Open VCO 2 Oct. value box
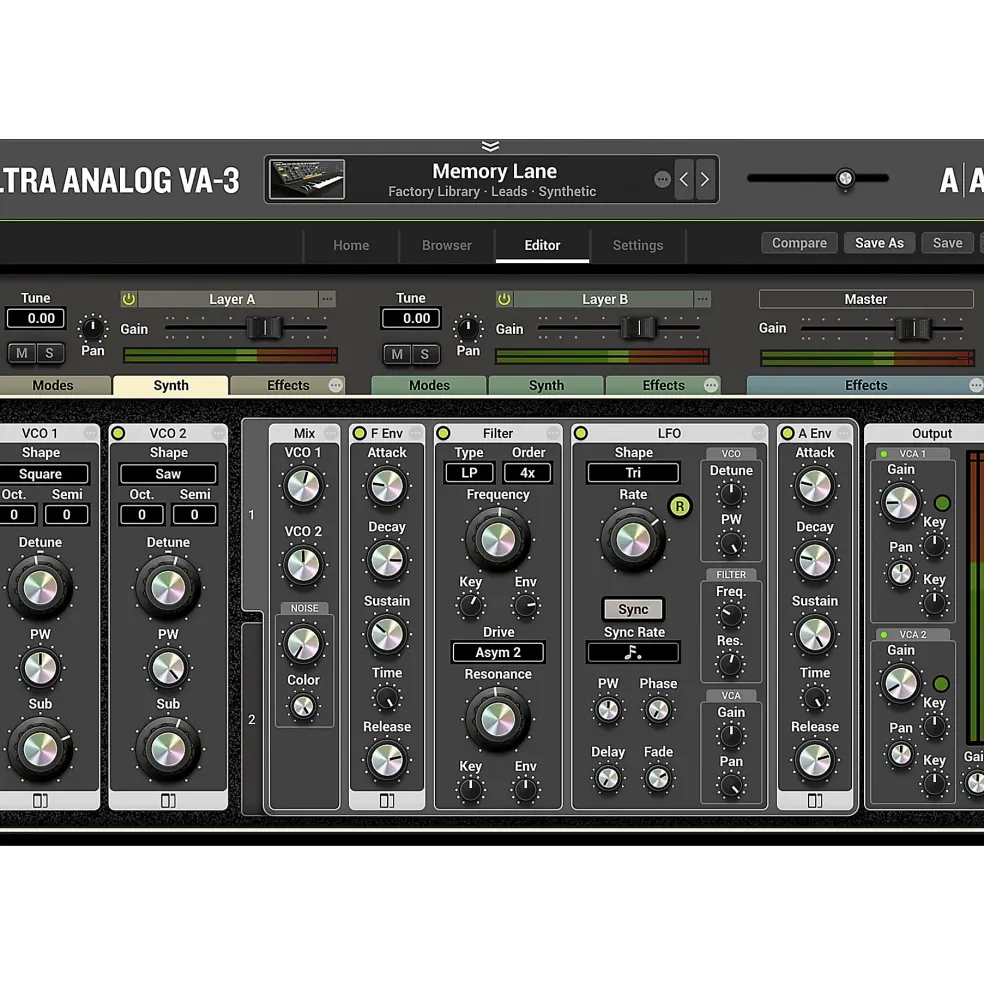This screenshot has width=984, height=985. (x=141, y=514)
